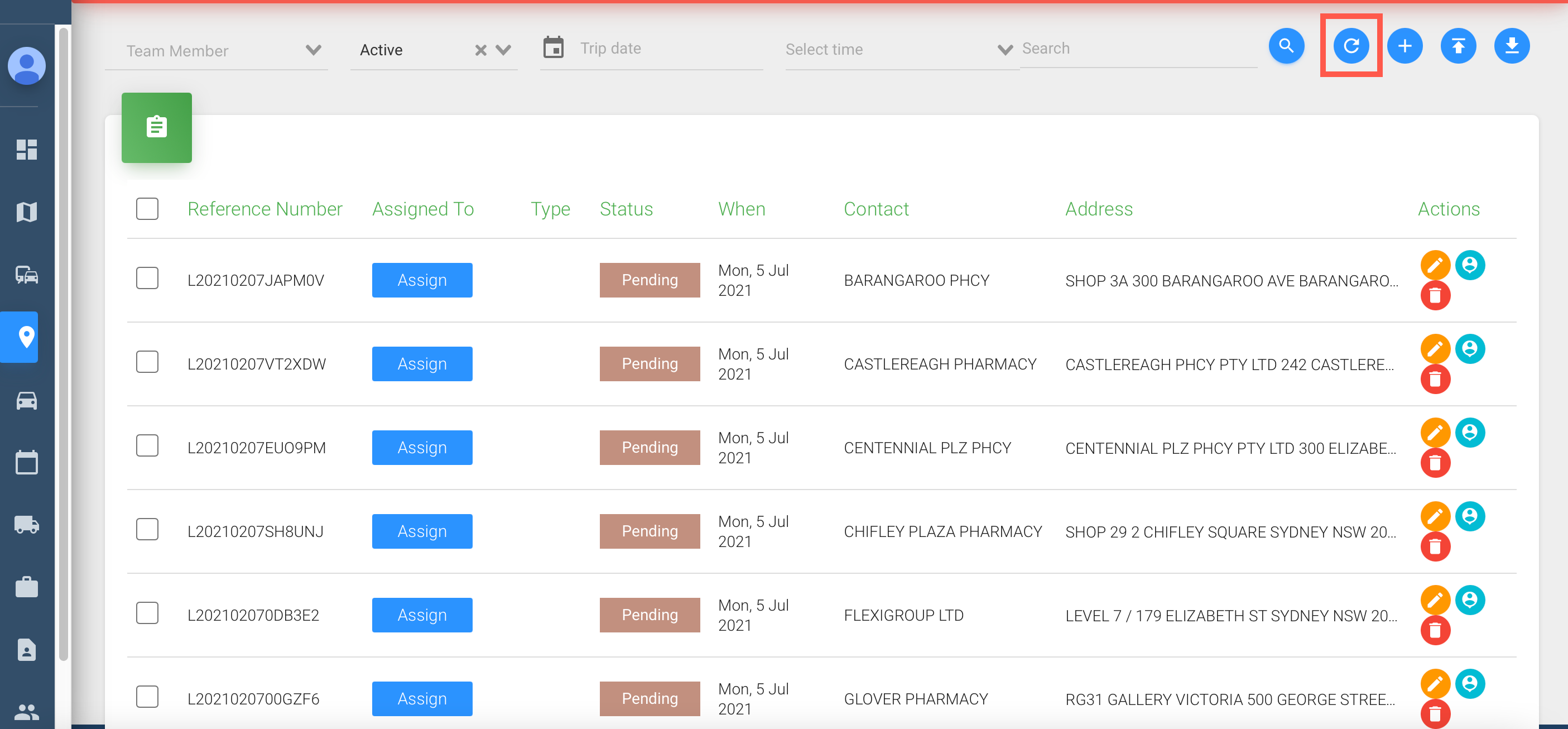1568x729 pixels.
Task: Sort by the When column header
Action: point(742,209)
